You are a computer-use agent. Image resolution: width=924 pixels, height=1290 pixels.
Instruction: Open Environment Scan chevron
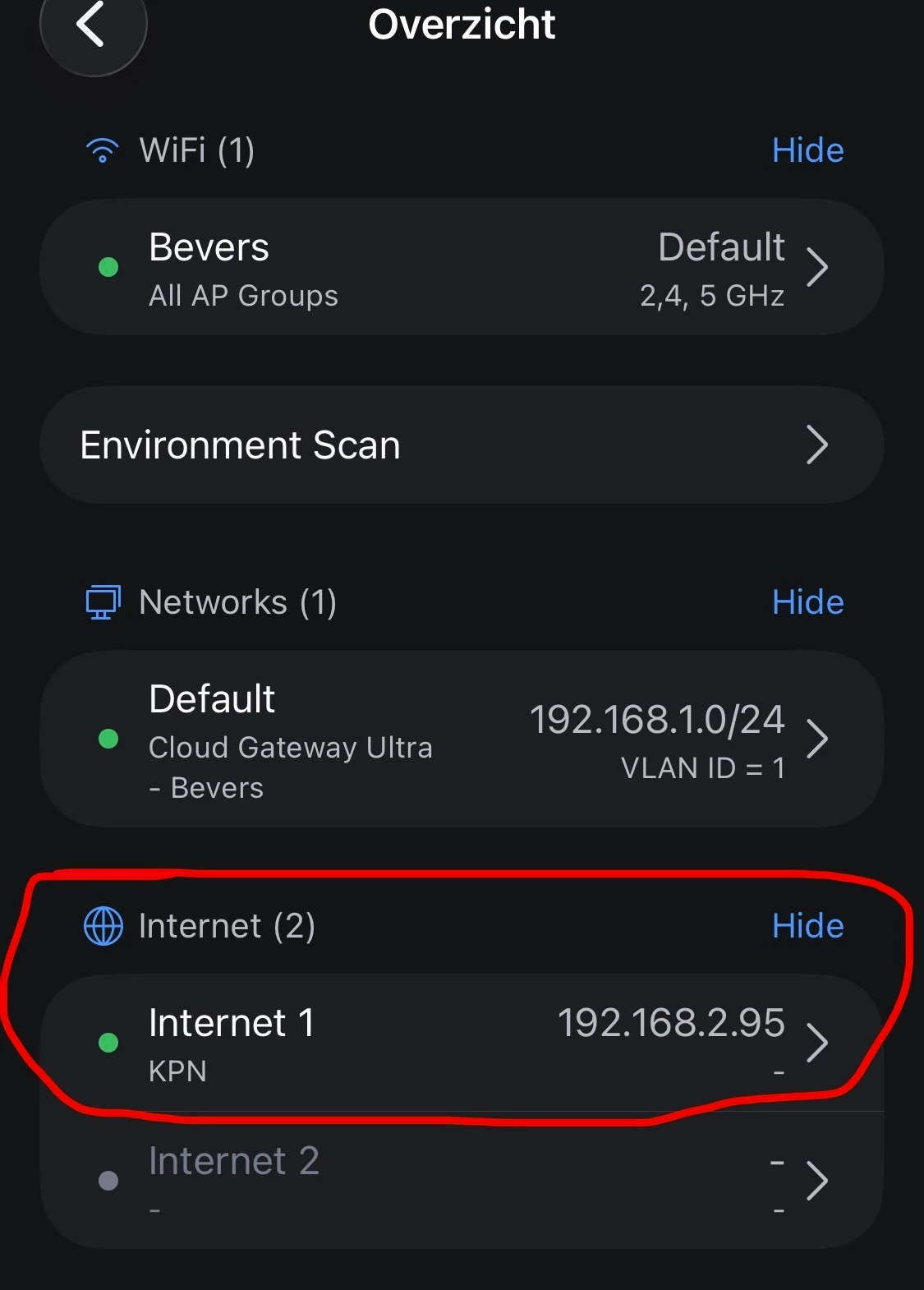point(816,445)
